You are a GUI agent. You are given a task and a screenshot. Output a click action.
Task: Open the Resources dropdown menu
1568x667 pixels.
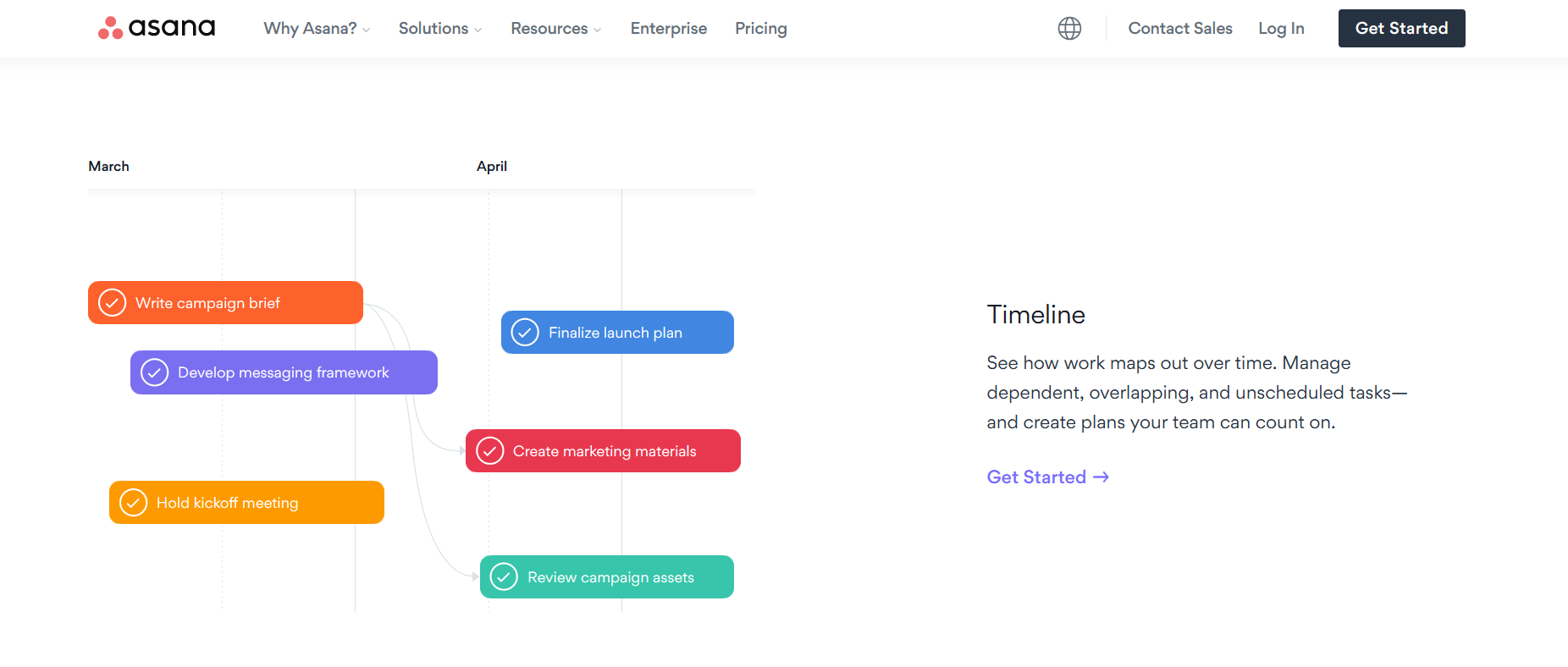(555, 29)
